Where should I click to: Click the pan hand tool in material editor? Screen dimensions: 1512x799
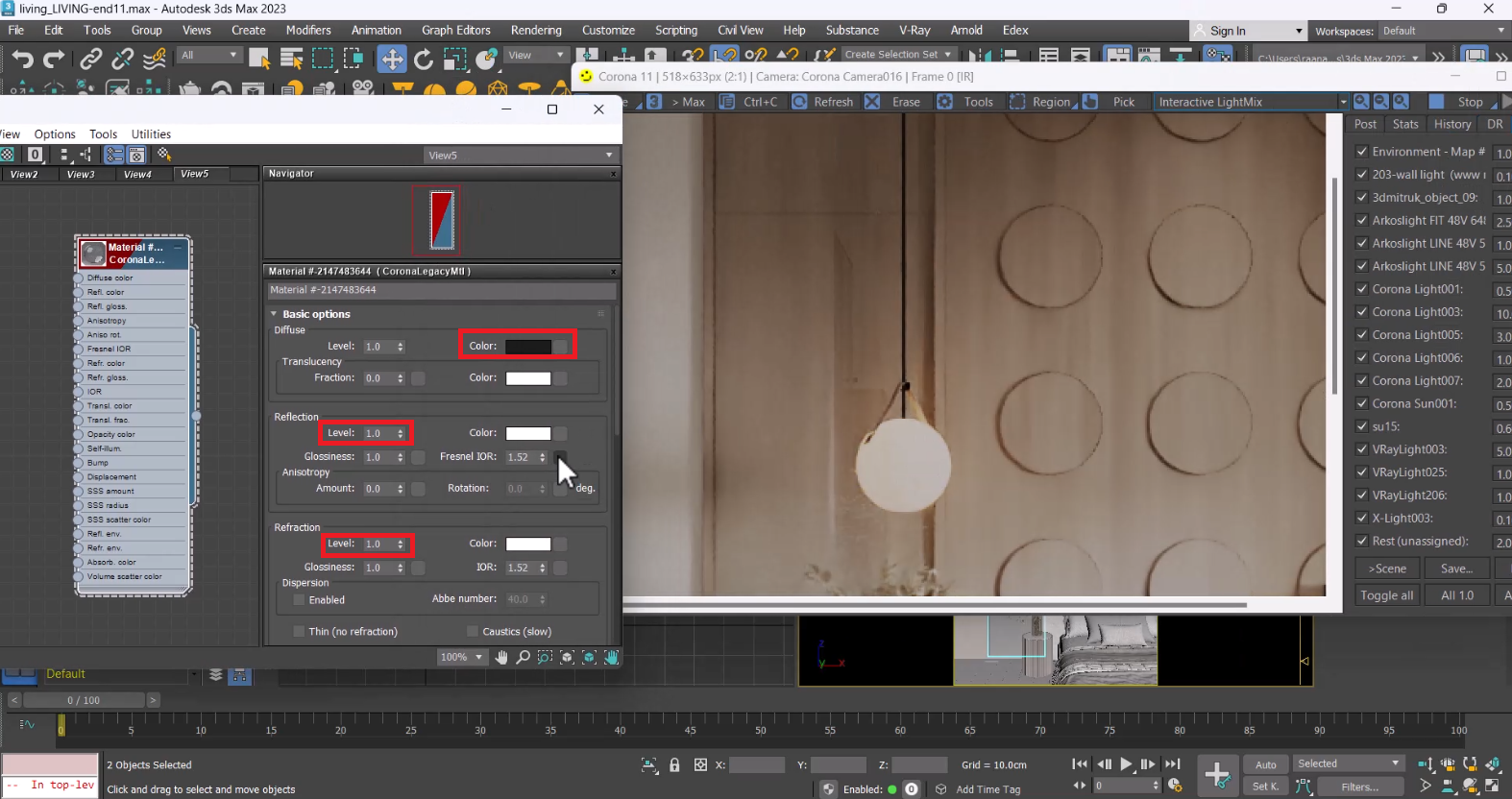[x=501, y=657]
